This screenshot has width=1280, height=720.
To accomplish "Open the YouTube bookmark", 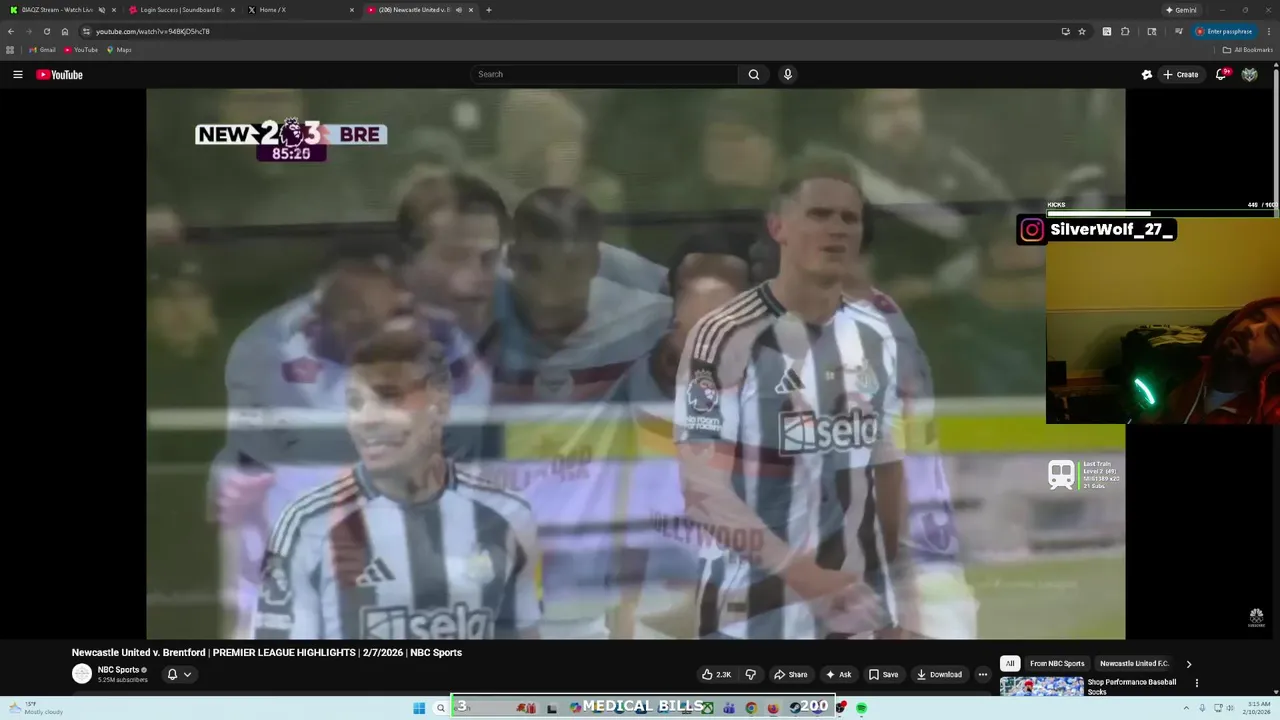I will (x=81, y=50).
